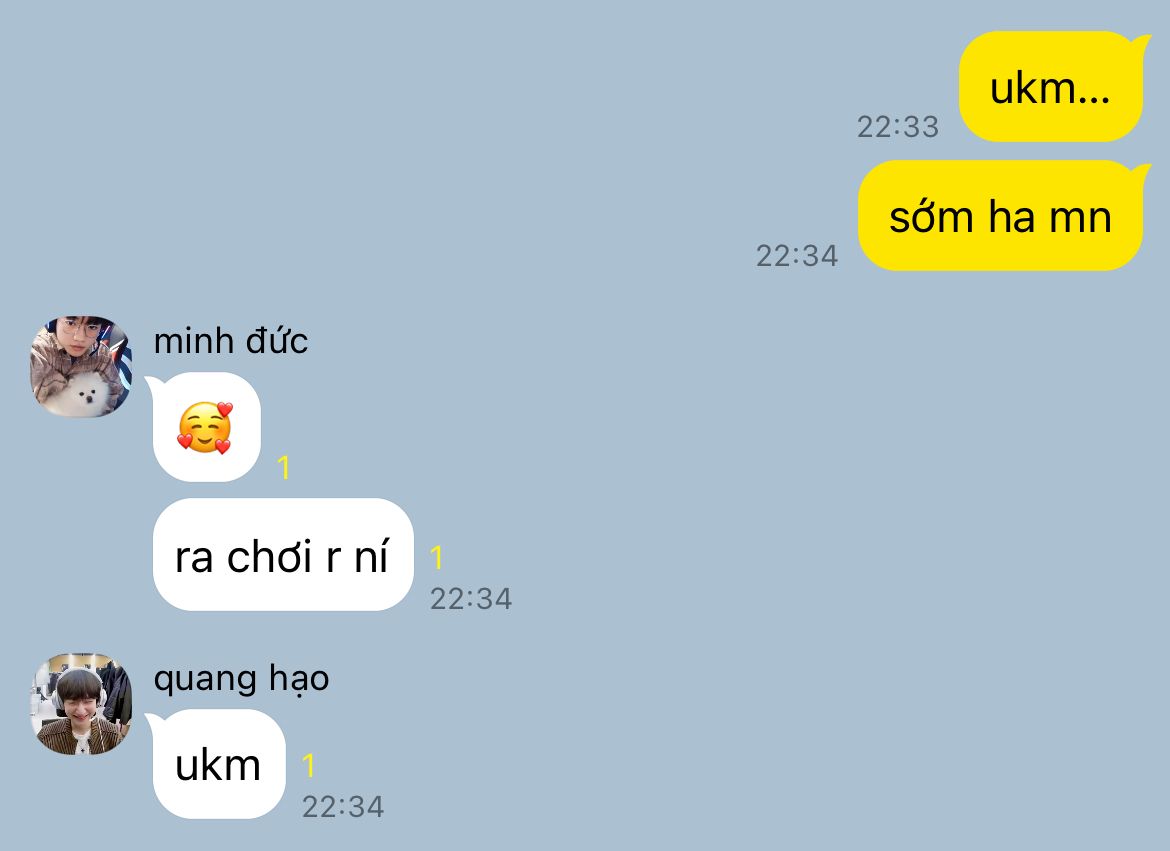
Task: Tap the tail of the "ukm..." bubble
Action: [1140, 43]
